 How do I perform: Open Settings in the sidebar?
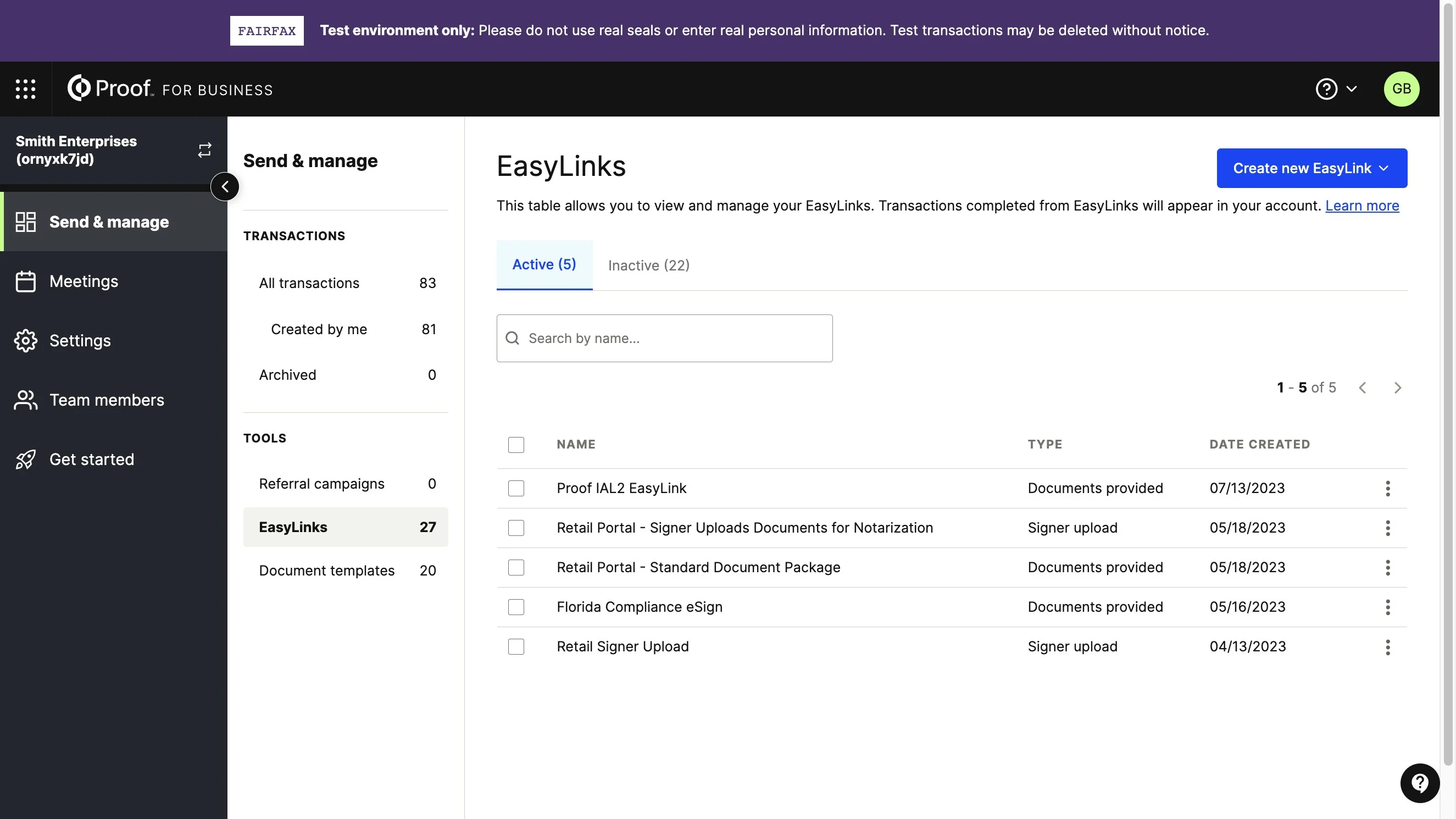coord(114,340)
